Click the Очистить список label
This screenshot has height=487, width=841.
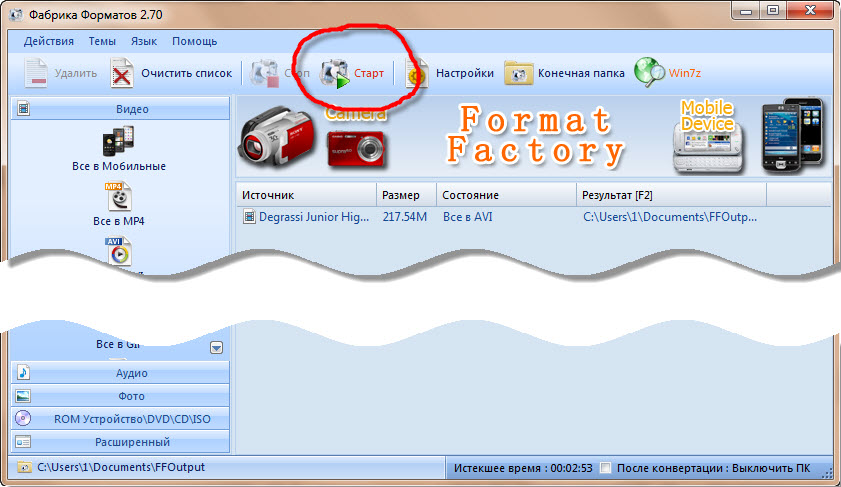point(187,73)
